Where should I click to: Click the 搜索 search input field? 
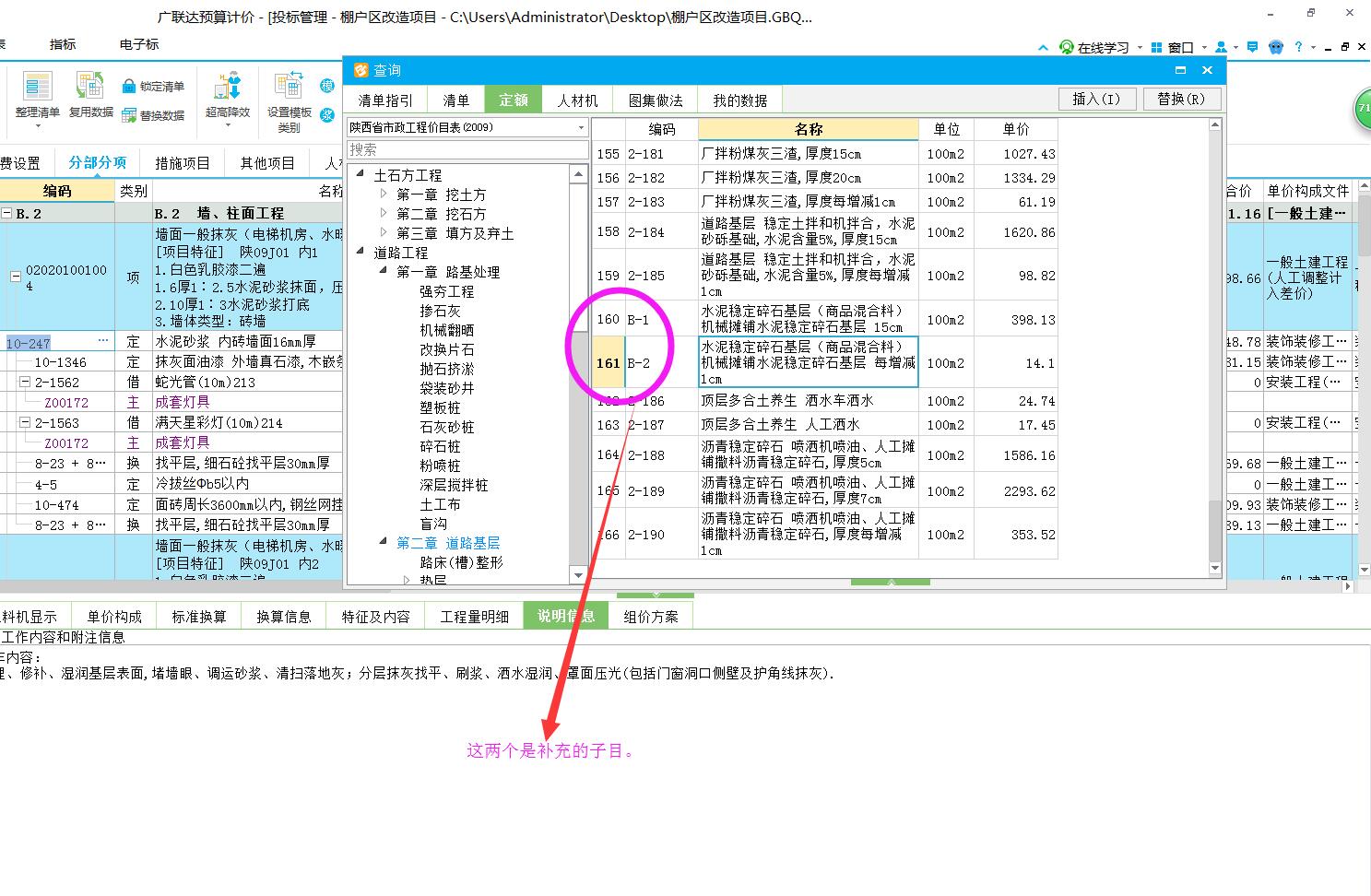tap(467, 149)
